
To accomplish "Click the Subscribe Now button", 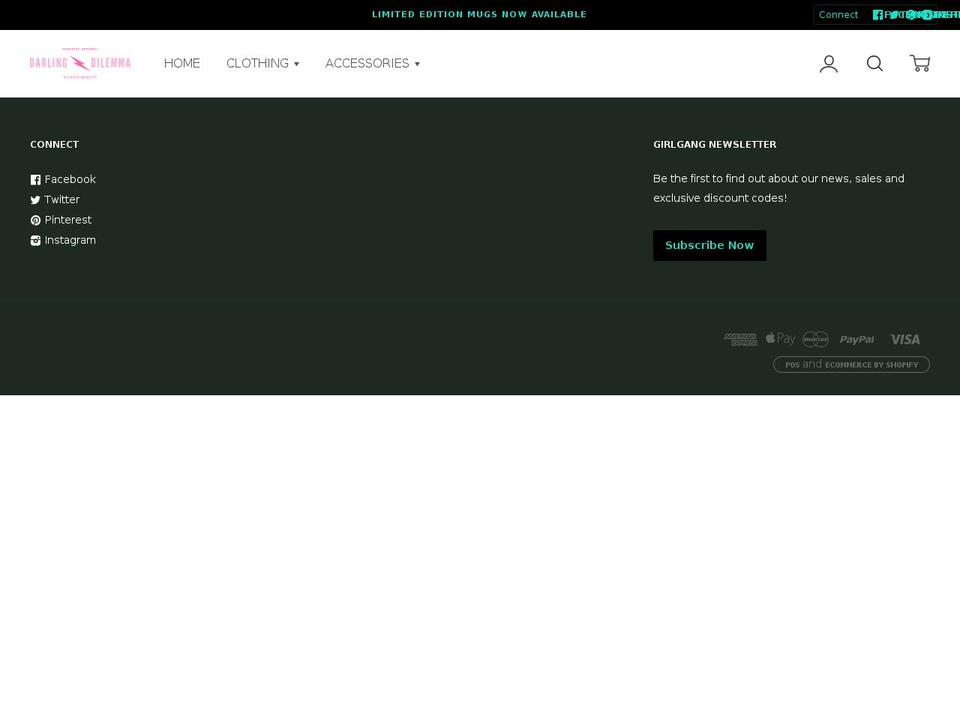I will pyautogui.click(x=710, y=246).
